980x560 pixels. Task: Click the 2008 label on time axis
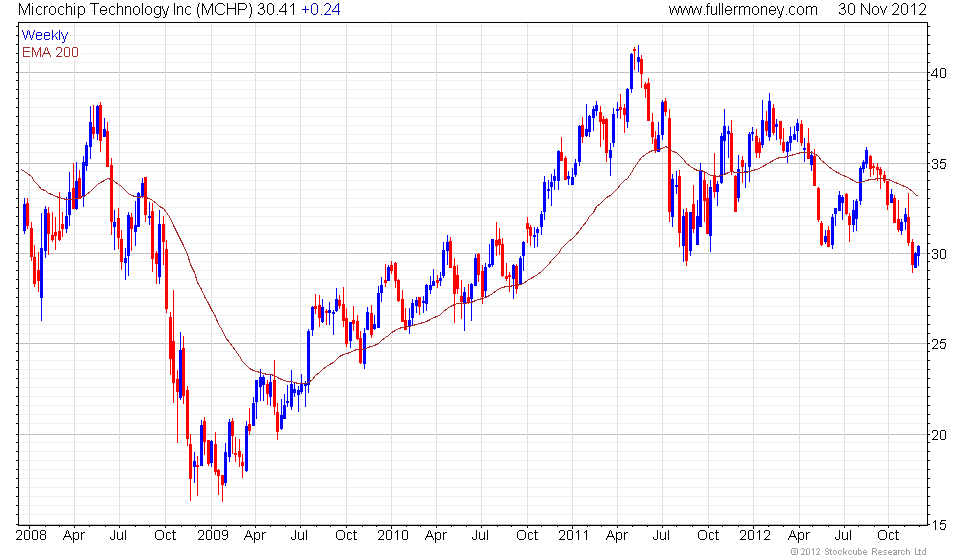click(31, 536)
